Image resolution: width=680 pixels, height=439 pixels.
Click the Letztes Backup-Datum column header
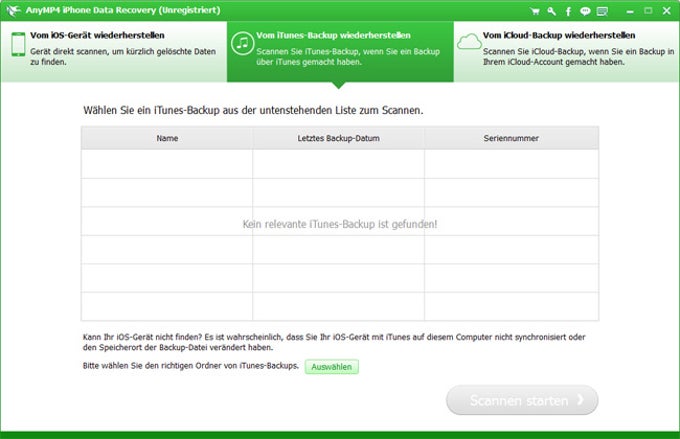tap(338, 138)
